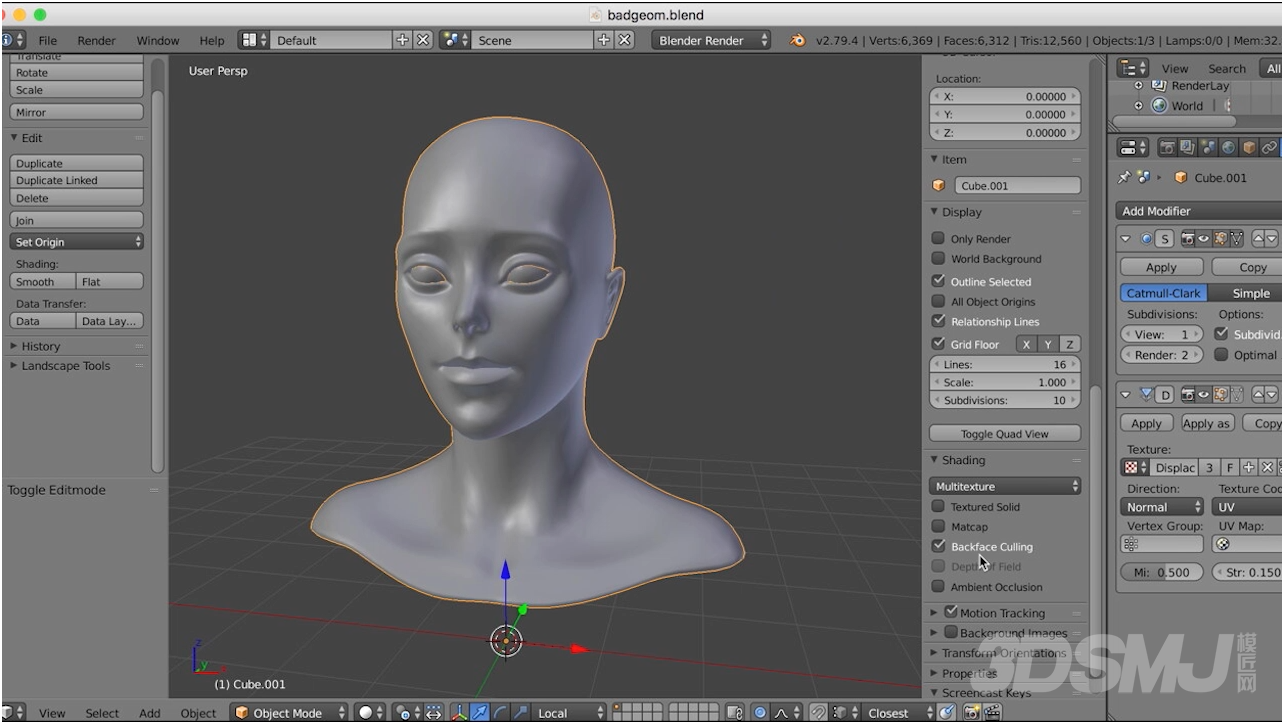
Task: Open the viewport shading sphere selector
Action: pyautogui.click(x=371, y=713)
